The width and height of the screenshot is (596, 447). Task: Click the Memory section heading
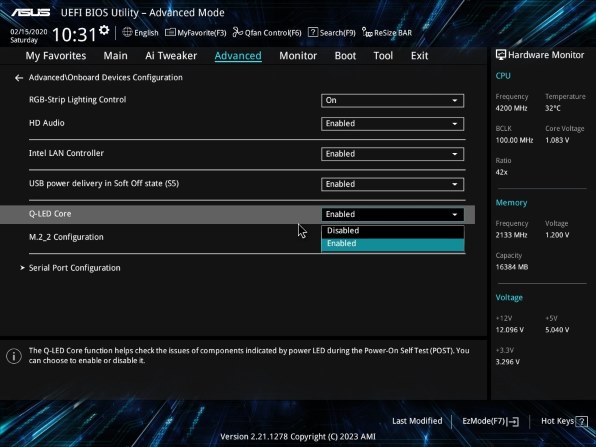[511, 203]
